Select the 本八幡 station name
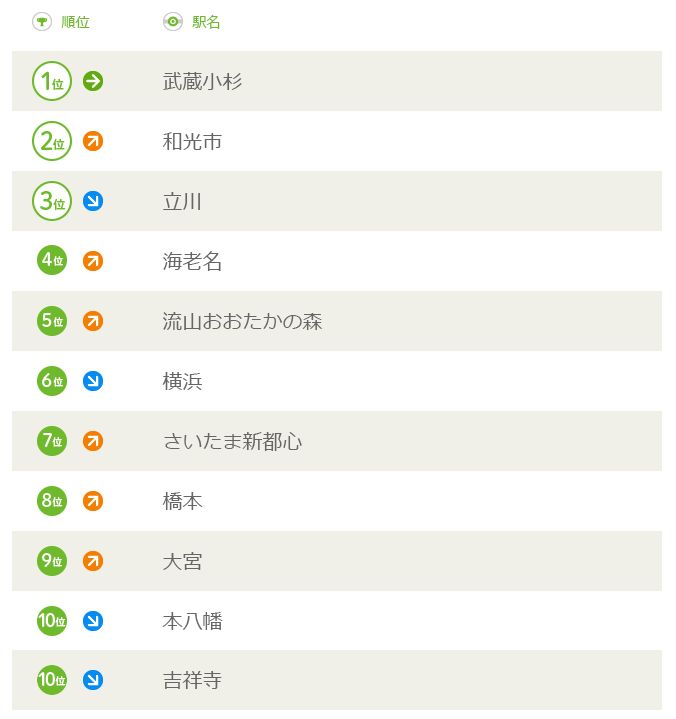This screenshot has height=719, width=676. pyautogui.click(x=192, y=621)
